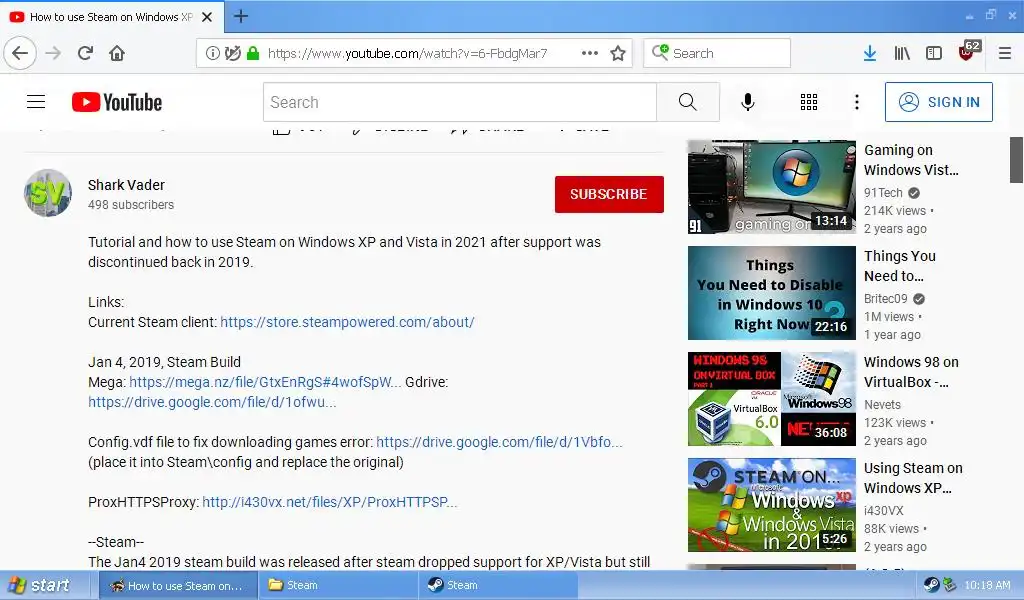Open the i430vx.net ProxHTTPSProxy link
The height and width of the screenshot is (600, 1024).
pyautogui.click(x=330, y=502)
